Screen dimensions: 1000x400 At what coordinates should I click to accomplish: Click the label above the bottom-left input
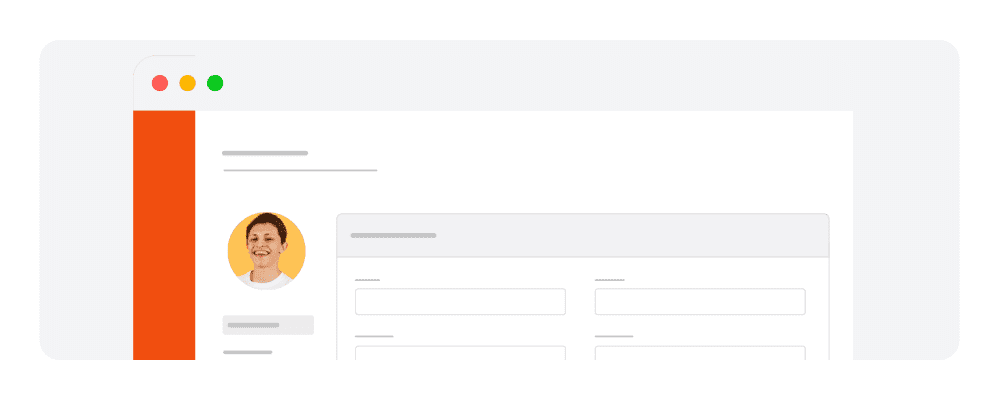point(374,336)
